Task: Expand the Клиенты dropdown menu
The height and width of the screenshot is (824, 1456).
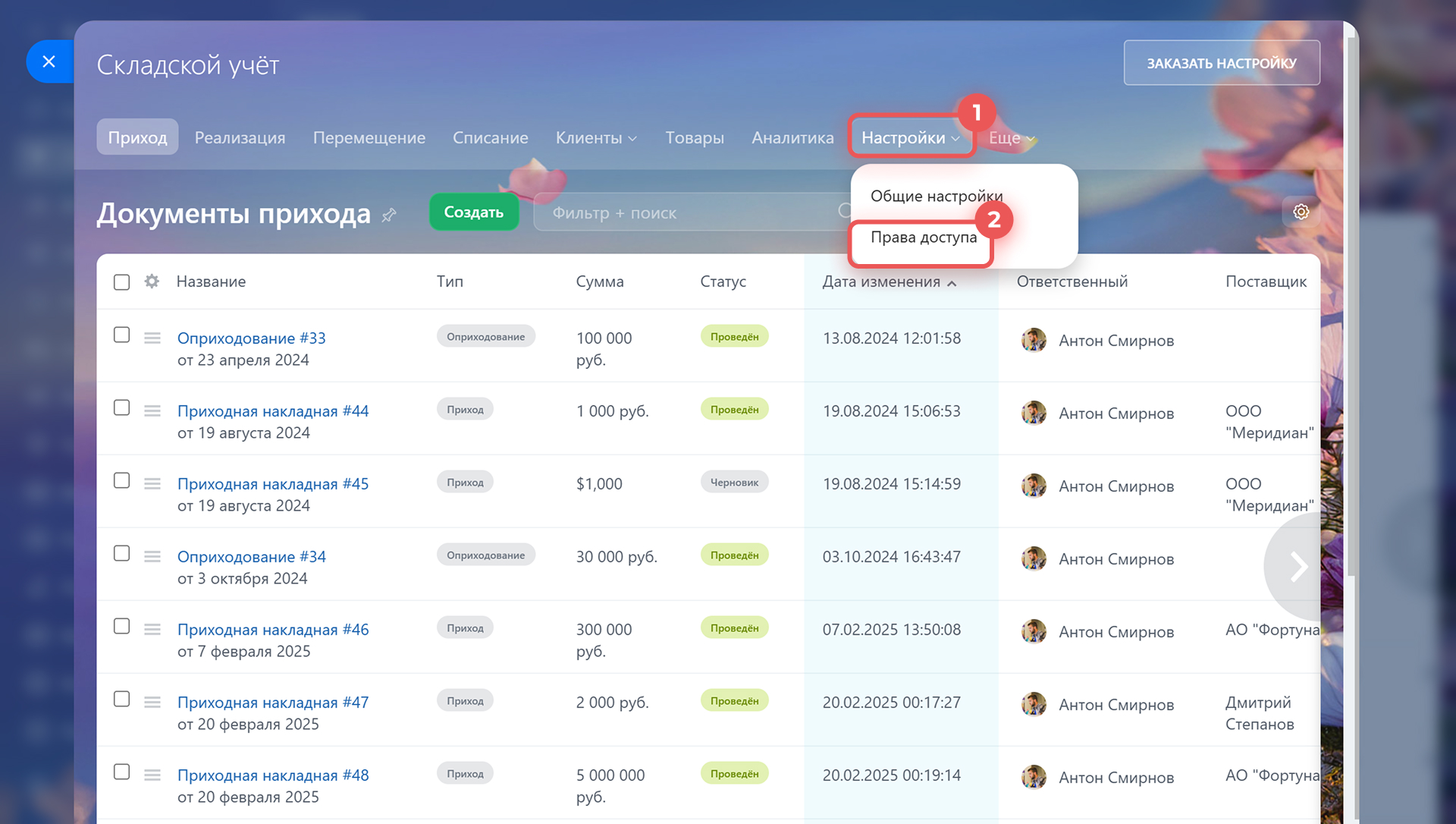Action: pos(596,138)
